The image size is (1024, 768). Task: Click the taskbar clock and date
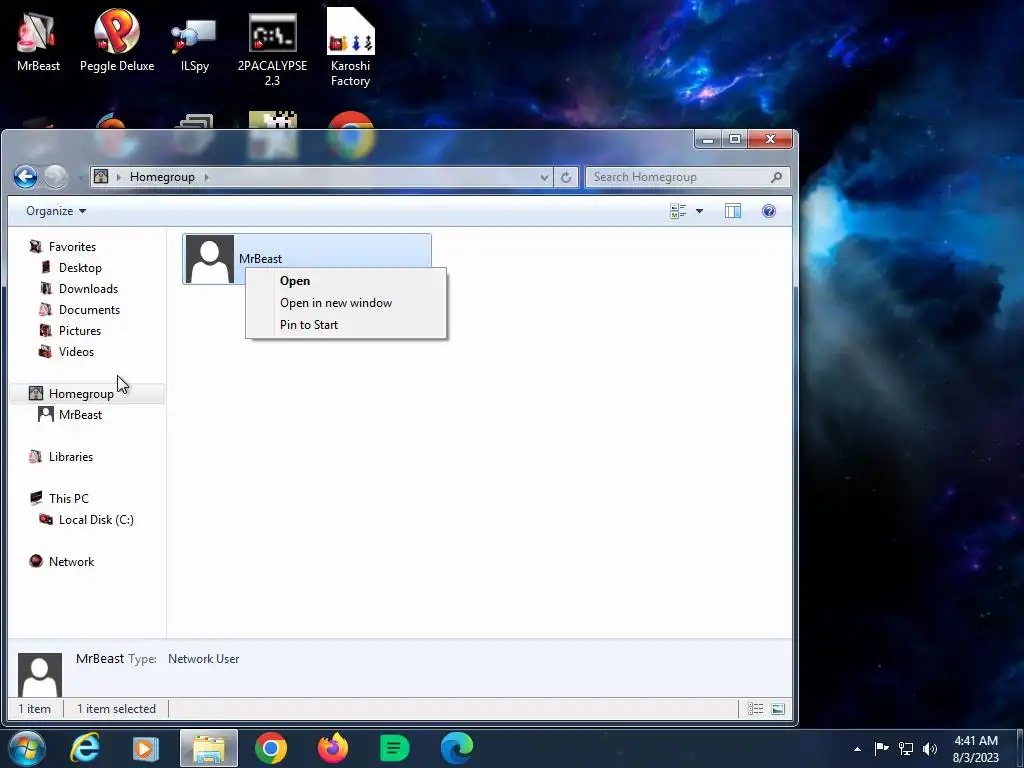point(976,749)
